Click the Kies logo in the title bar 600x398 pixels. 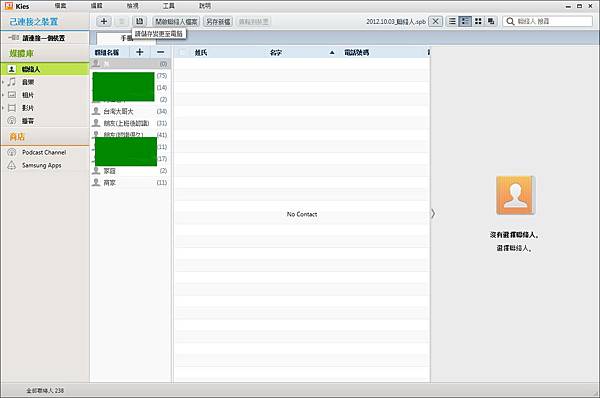coord(9,6)
